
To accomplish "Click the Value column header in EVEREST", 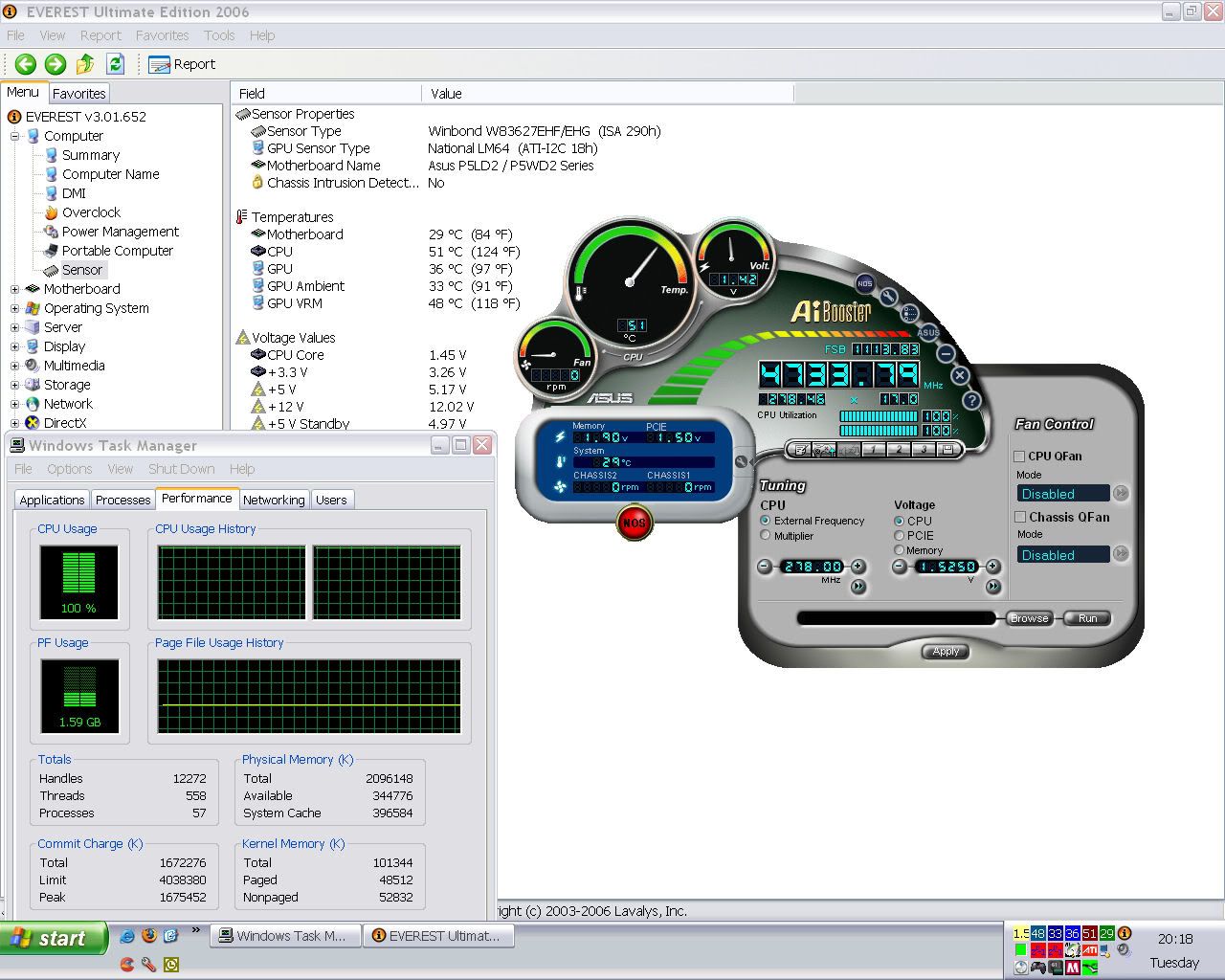I will (x=607, y=94).
